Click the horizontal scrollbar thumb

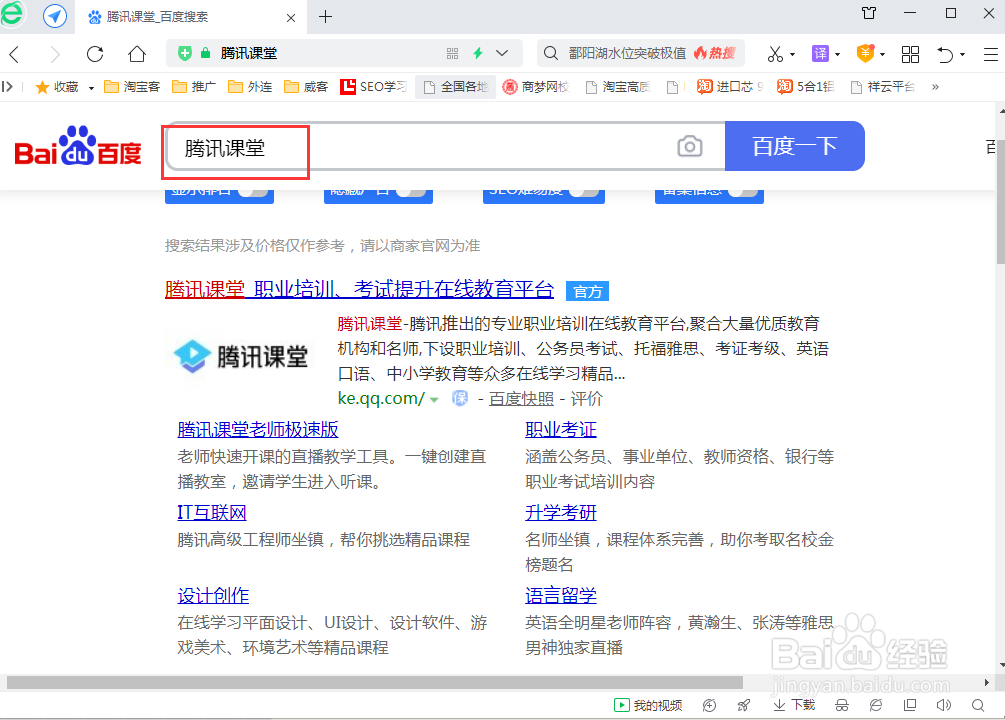click(374, 682)
